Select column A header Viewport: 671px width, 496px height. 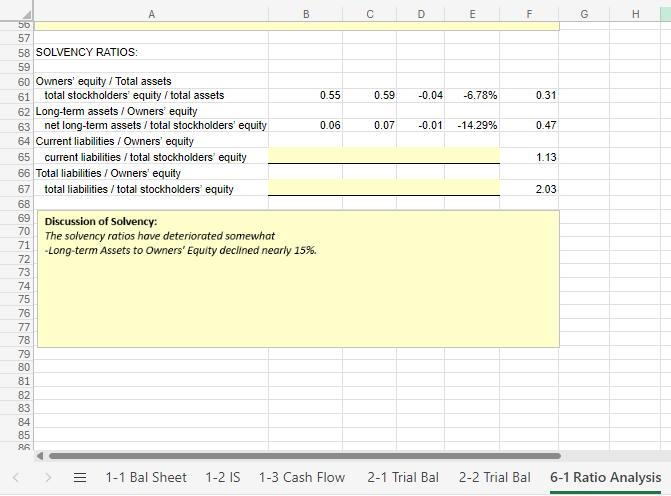151,14
